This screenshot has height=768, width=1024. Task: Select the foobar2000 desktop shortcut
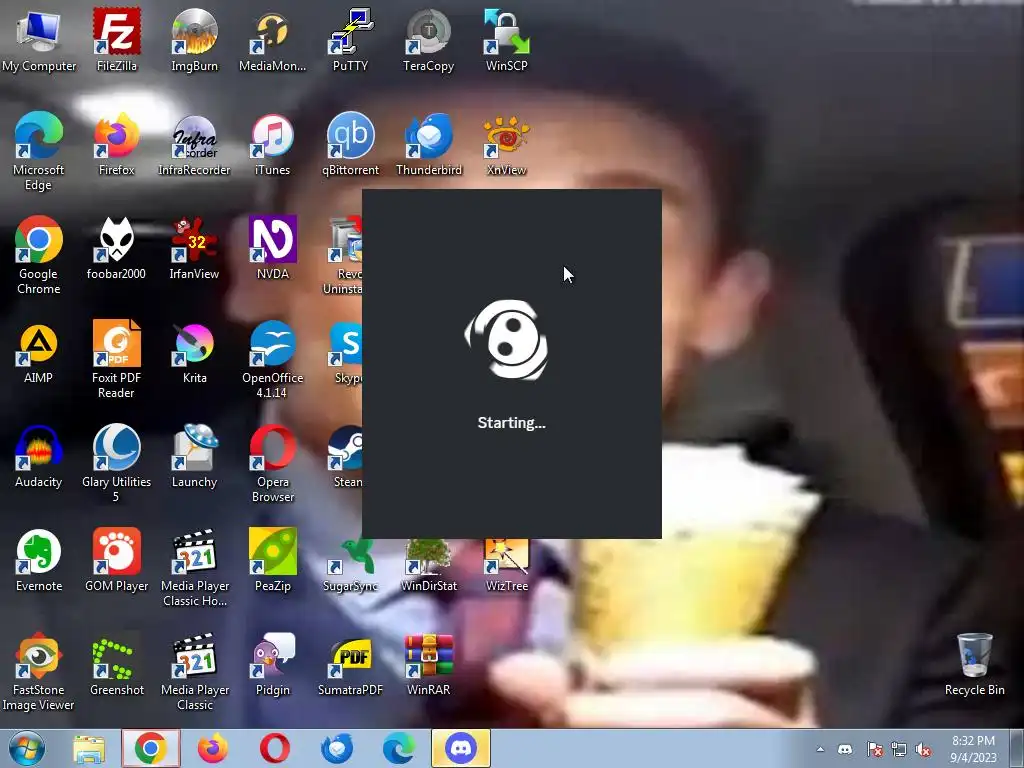click(x=117, y=248)
